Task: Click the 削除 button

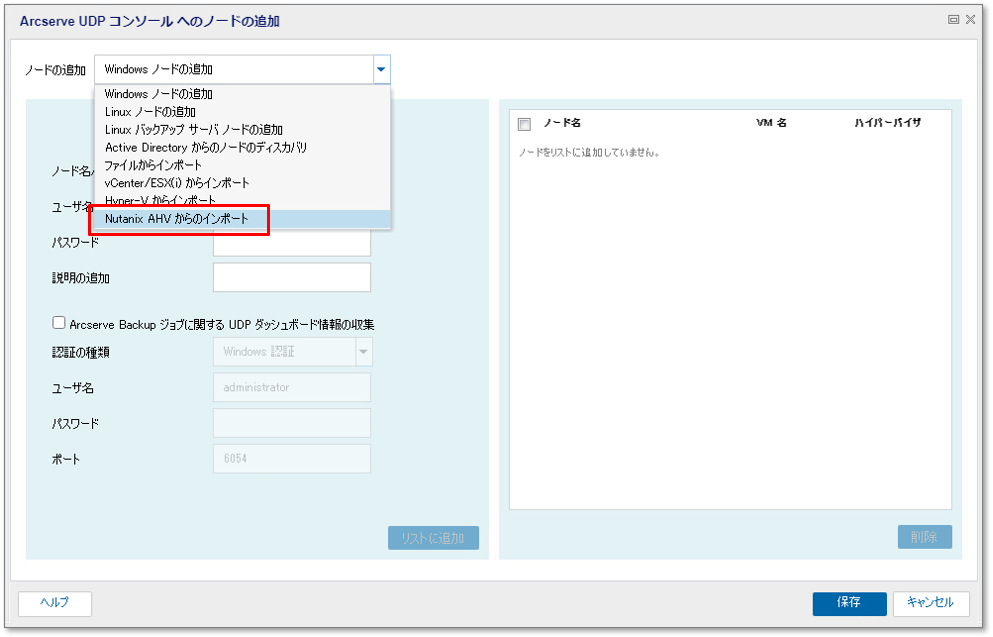Action: [x=925, y=537]
